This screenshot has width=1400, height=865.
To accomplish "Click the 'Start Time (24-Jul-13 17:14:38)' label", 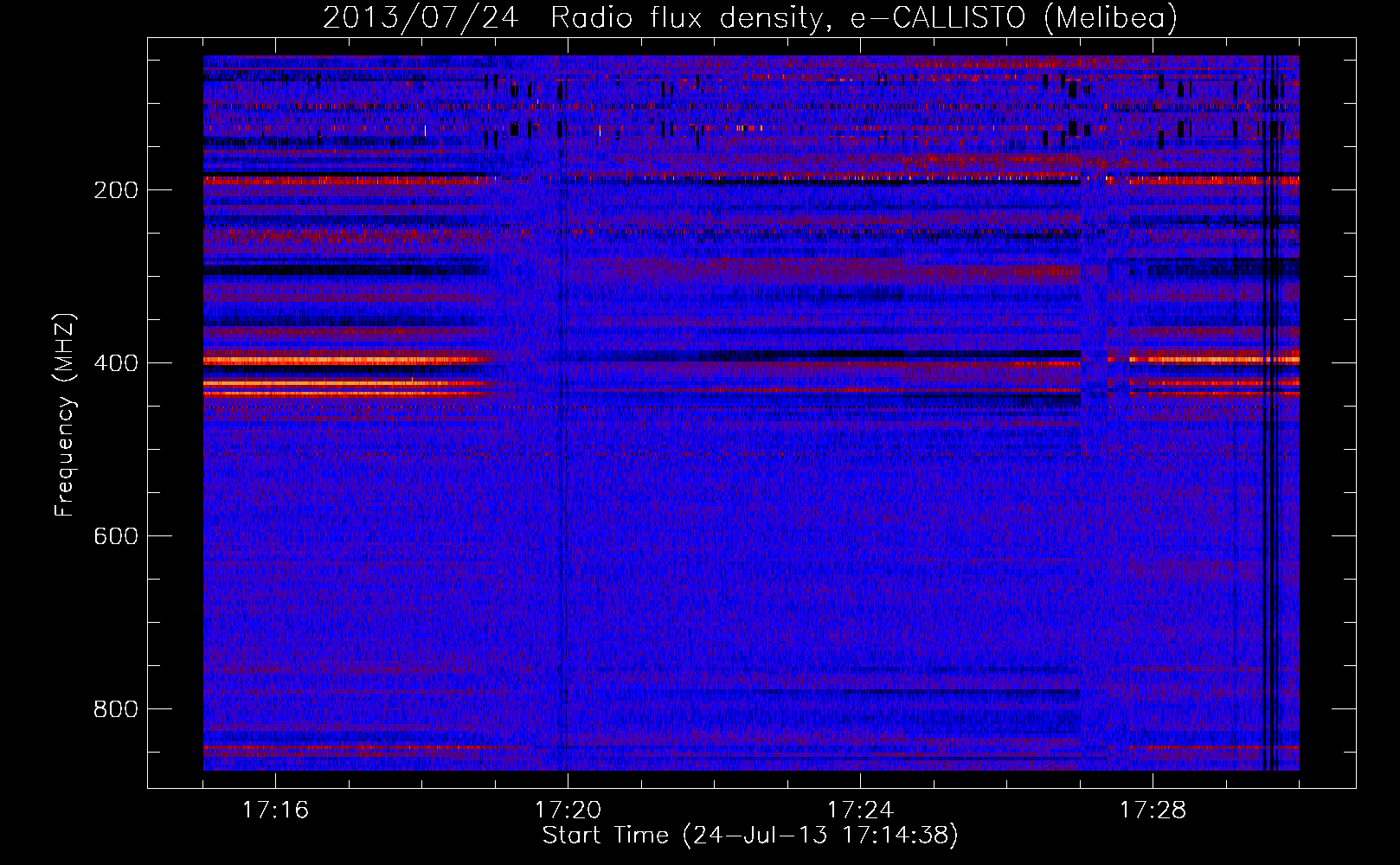I will [750, 836].
